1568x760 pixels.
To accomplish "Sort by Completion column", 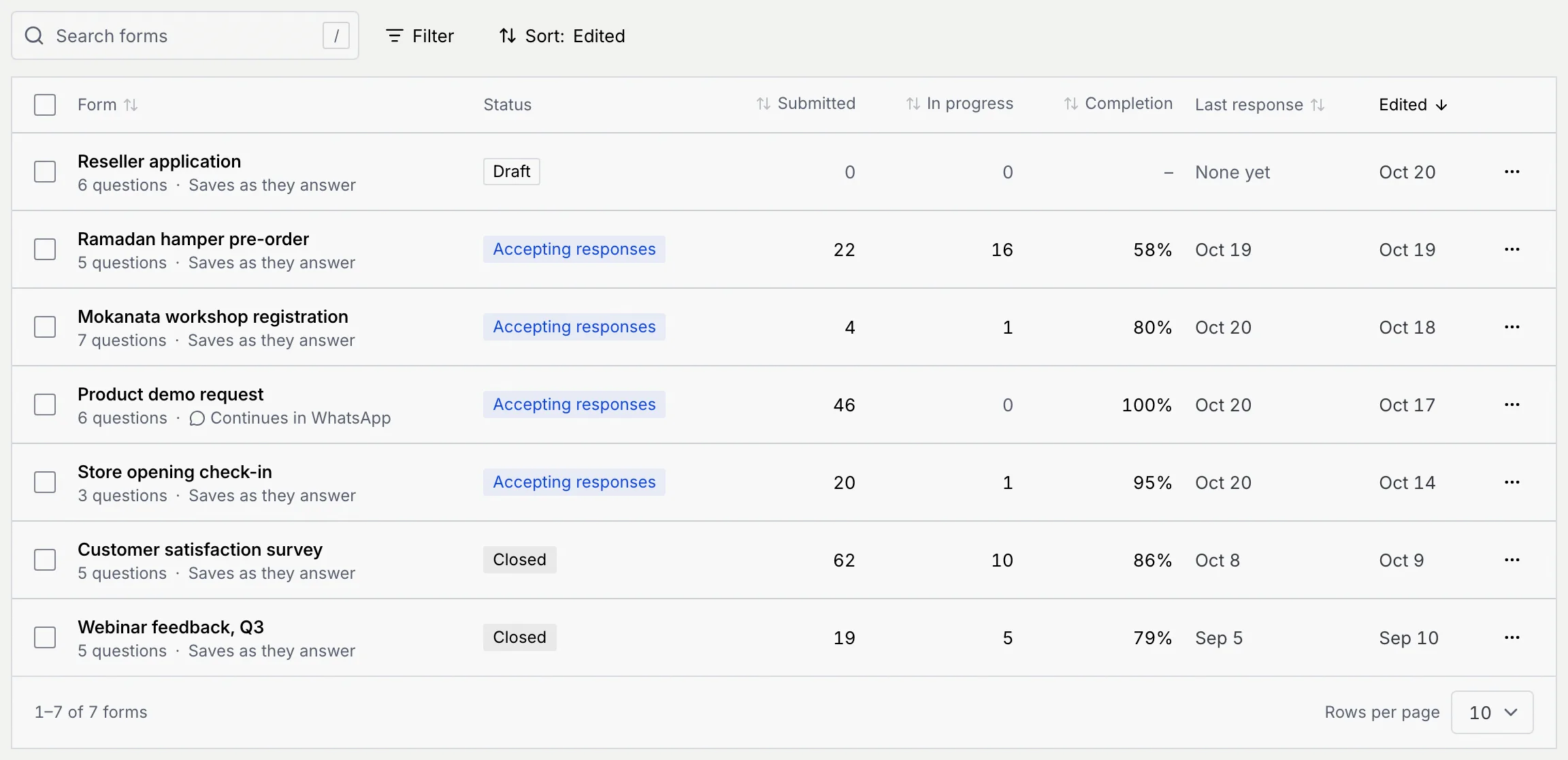I will 1118,104.
